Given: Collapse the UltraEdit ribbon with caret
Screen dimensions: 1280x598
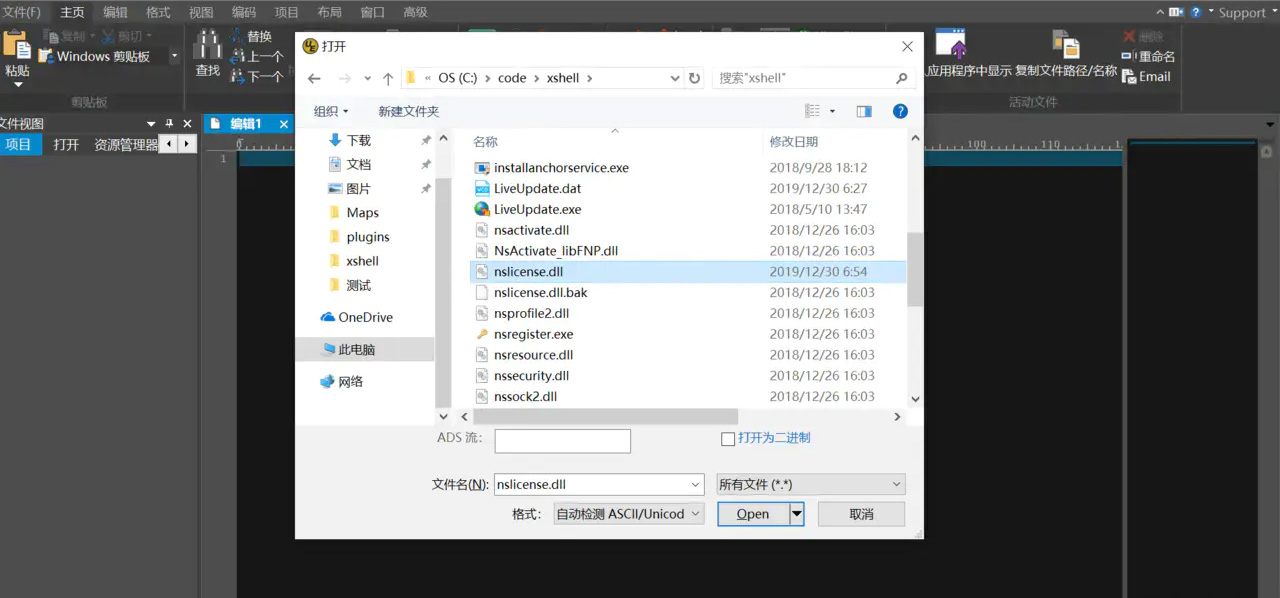Looking at the screenshot, I should tap(1161, 12).
